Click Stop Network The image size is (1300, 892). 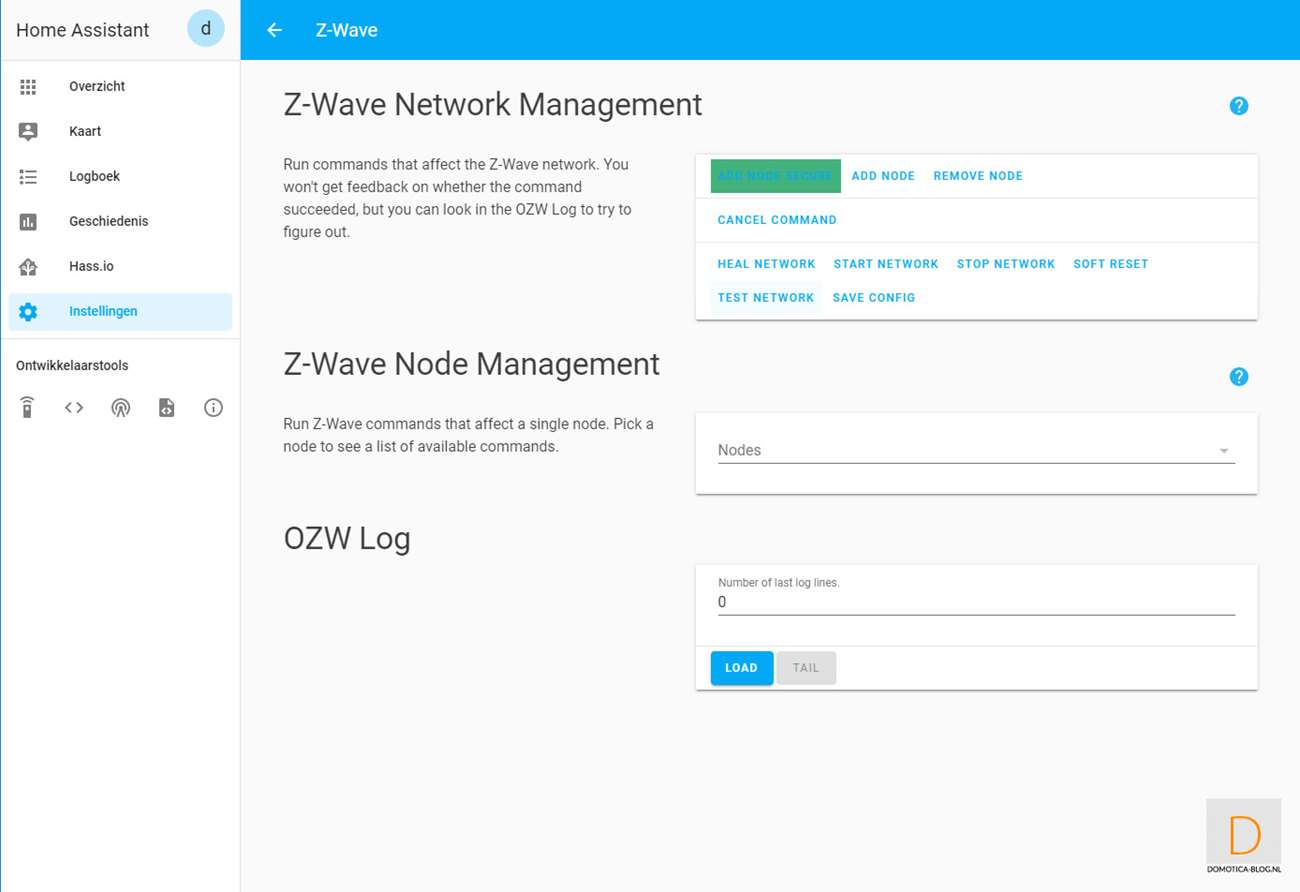[1006, 264]
